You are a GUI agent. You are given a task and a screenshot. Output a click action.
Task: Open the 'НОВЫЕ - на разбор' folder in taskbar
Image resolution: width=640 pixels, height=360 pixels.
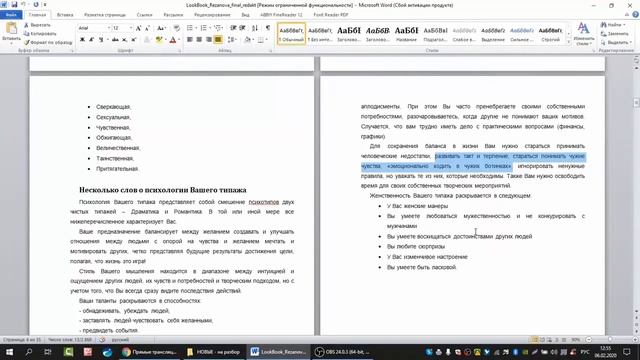point(213,352)
